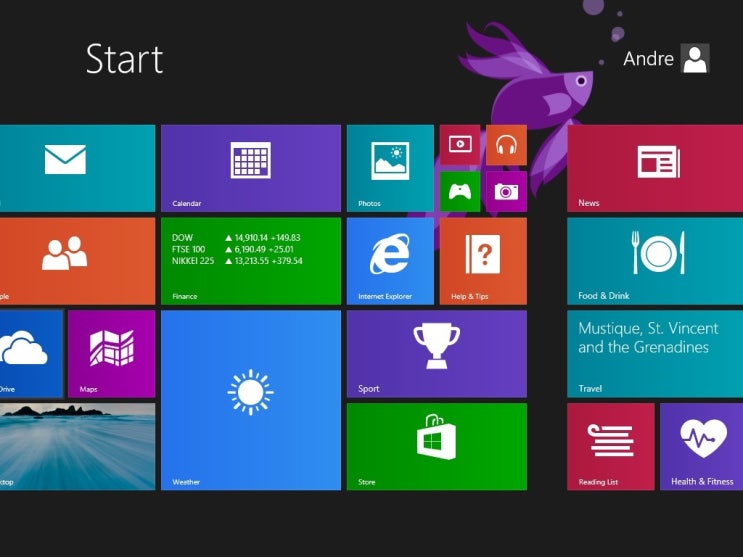Open the SkyDrive cloud tile

tap(31, 354)
